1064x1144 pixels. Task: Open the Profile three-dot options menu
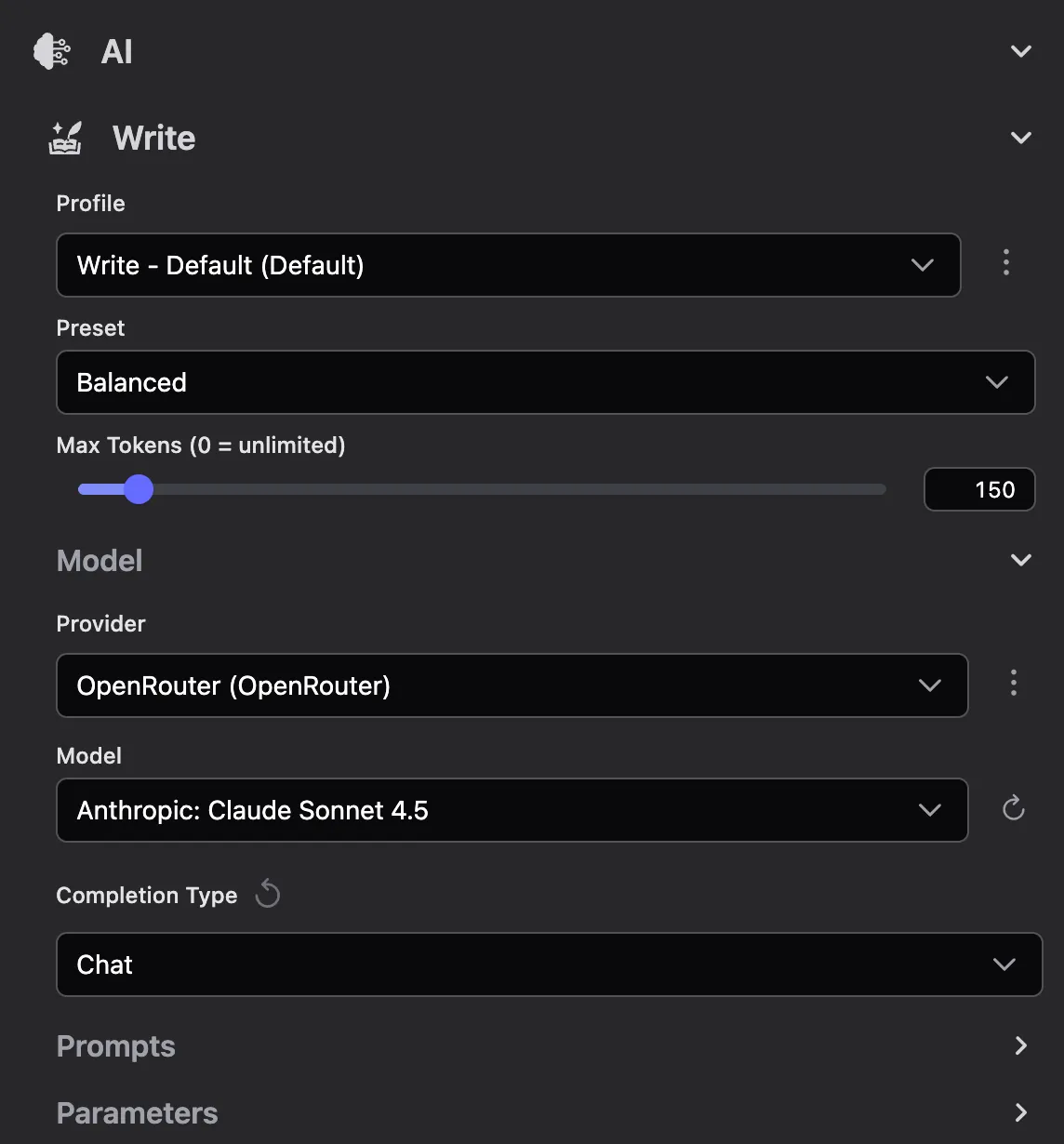[x=1006, y=263]
